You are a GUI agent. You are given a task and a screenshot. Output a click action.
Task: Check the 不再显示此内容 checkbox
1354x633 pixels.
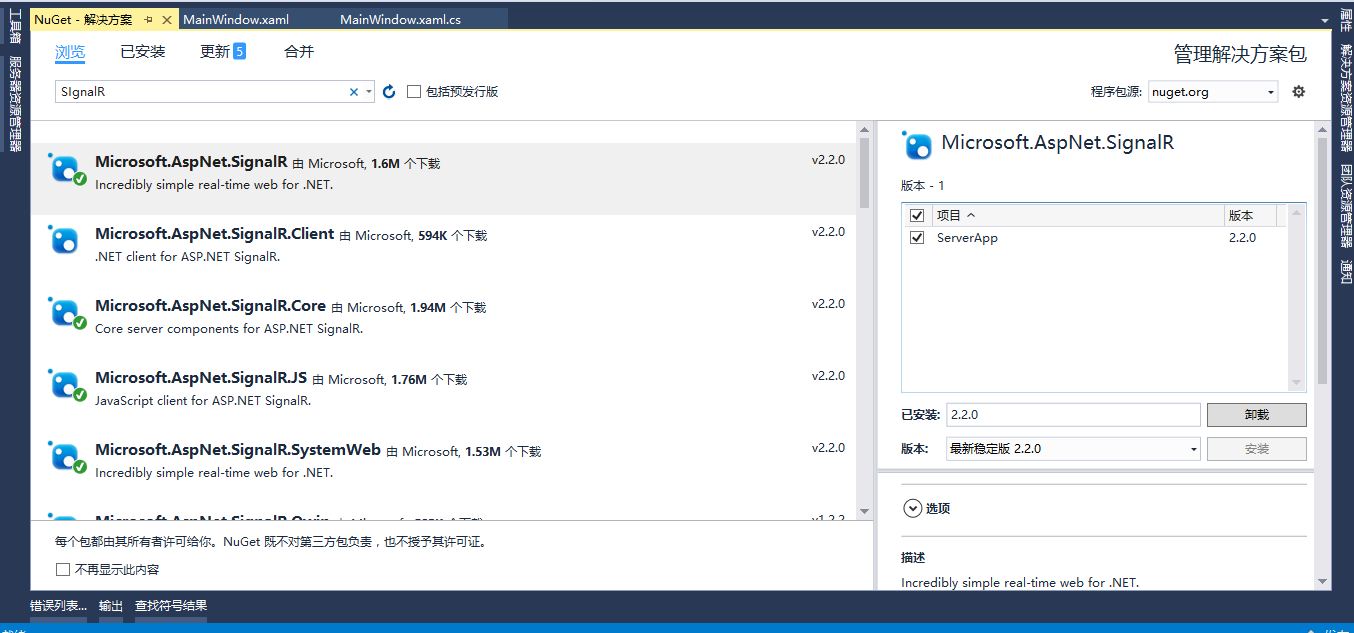[x=63, y=569]
